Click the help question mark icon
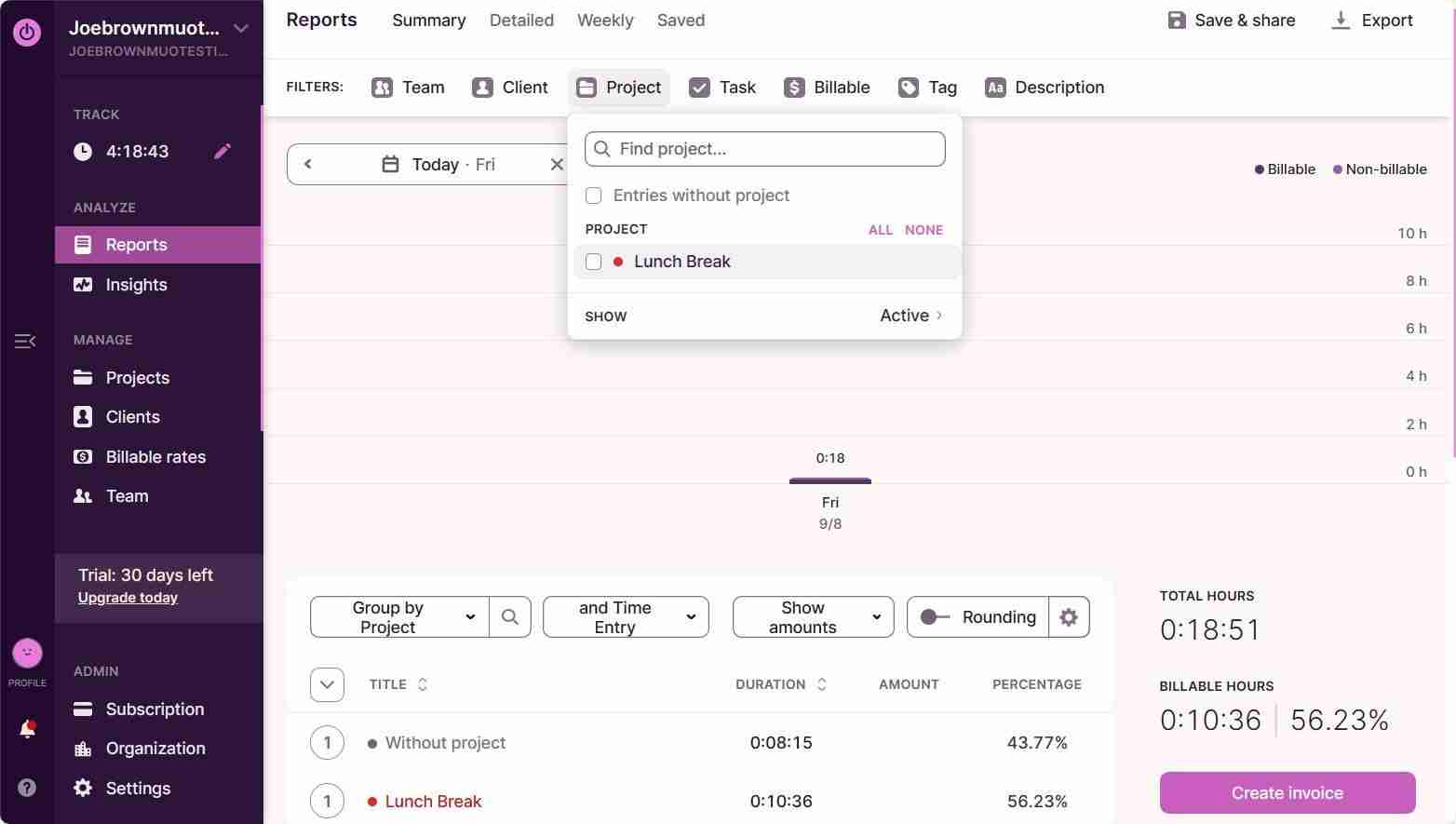This screenshot has width=1456, height=824. (x=27, y=789)
